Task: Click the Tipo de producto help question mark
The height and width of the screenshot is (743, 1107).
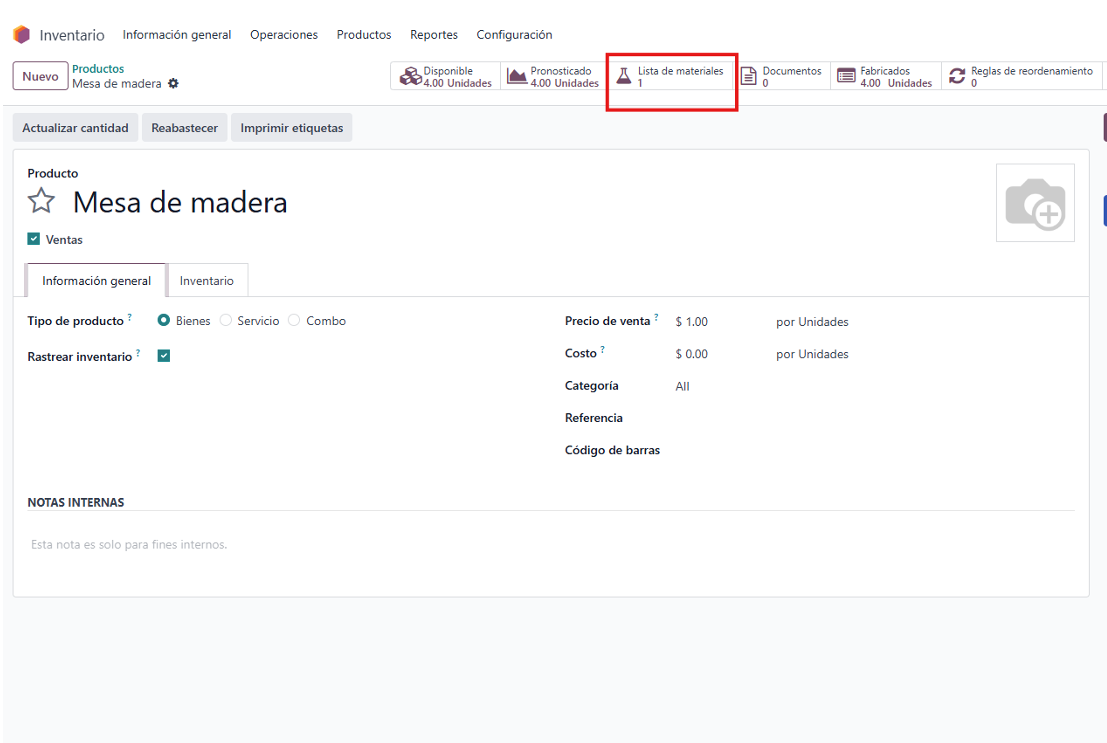Action: point(130,317)
